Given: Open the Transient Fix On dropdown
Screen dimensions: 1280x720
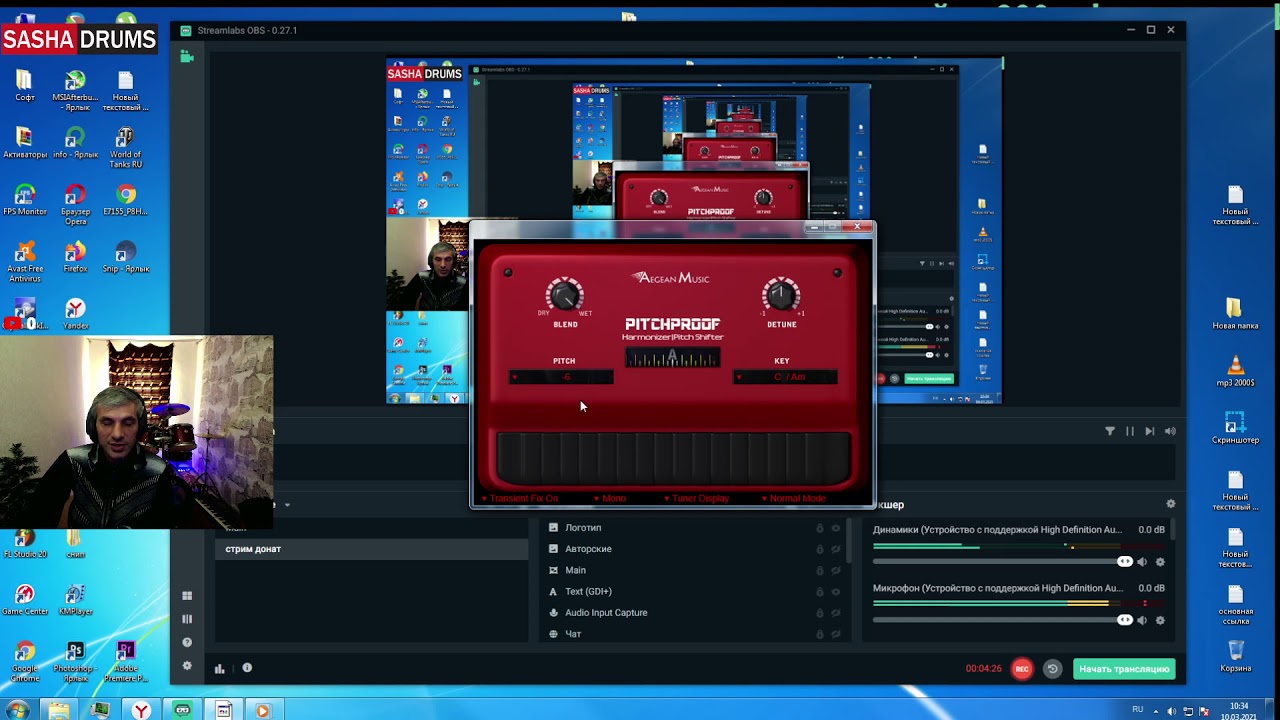Looking at the screenshot, I should 520,498.
